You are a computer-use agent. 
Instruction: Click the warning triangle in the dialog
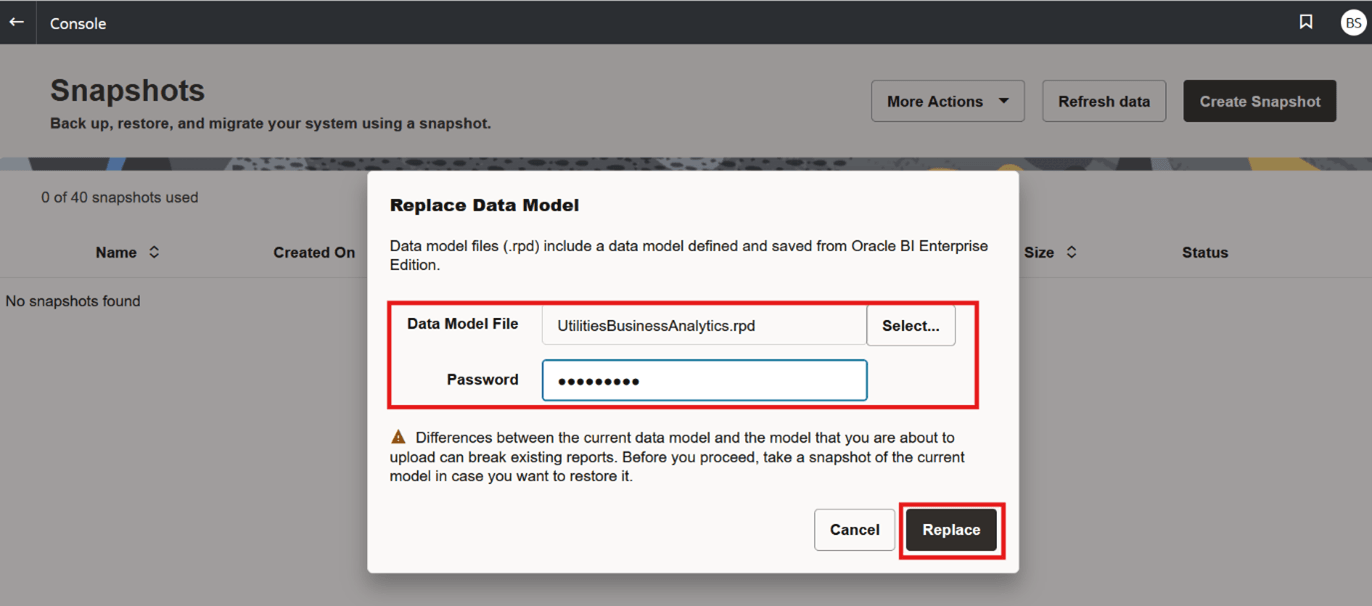397,436
